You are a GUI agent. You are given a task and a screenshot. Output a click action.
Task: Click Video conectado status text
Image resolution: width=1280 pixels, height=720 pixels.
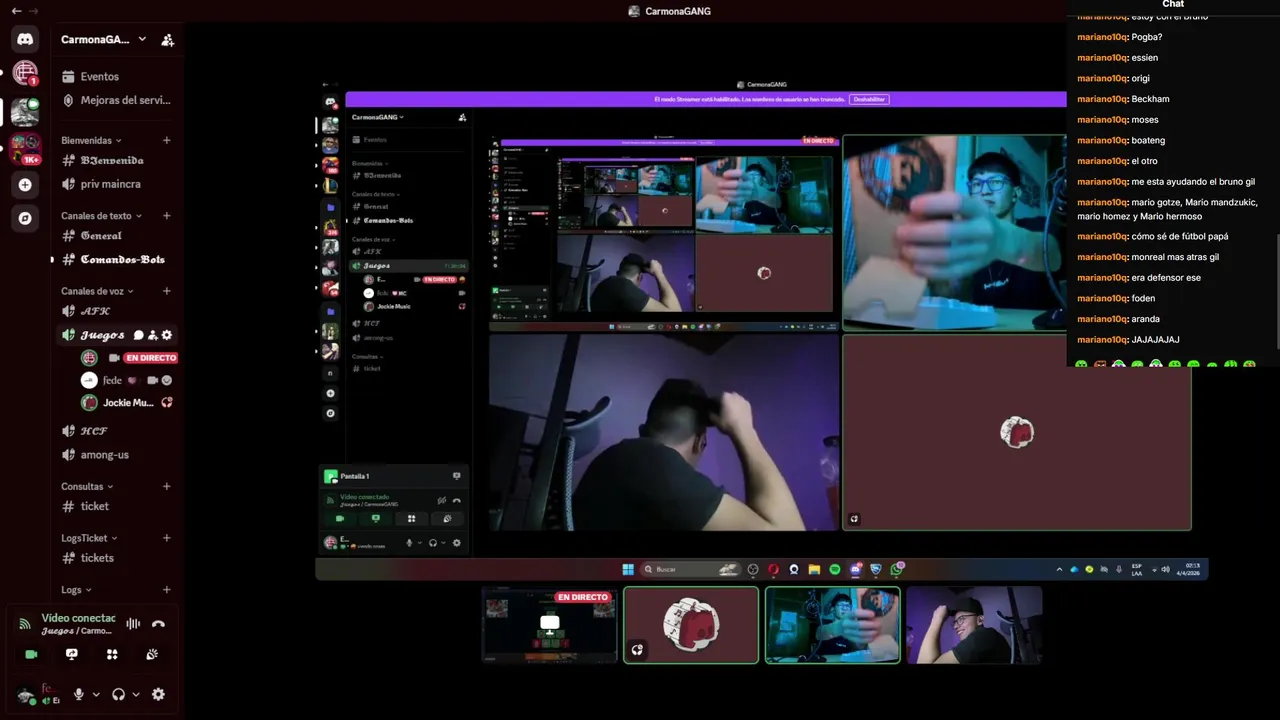(x=78, y=618)
